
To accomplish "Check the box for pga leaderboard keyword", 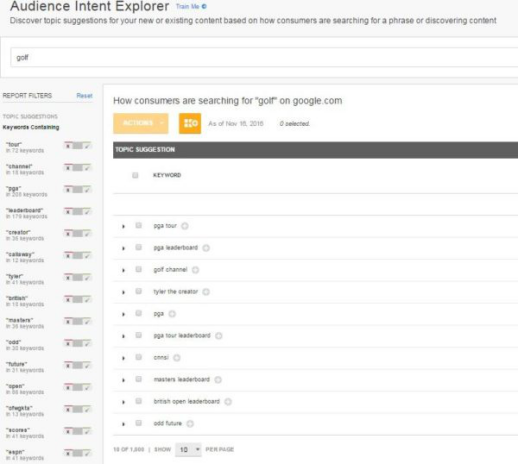I will click(x=138, y=247).
